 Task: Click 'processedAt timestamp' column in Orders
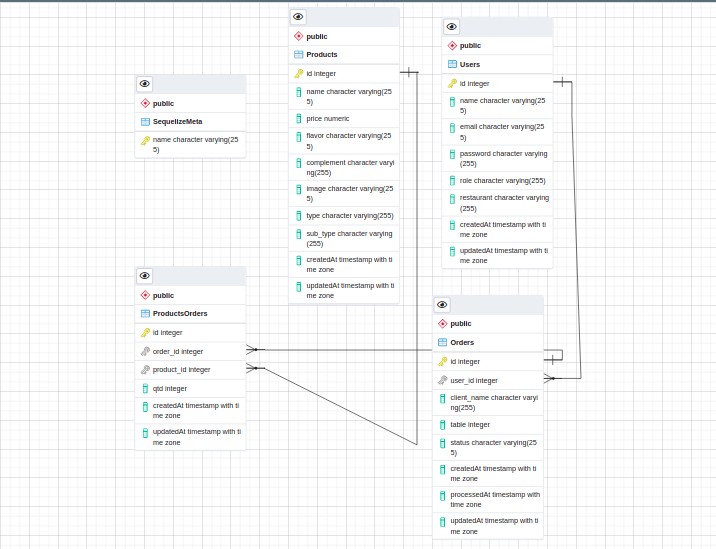(495, 499)
